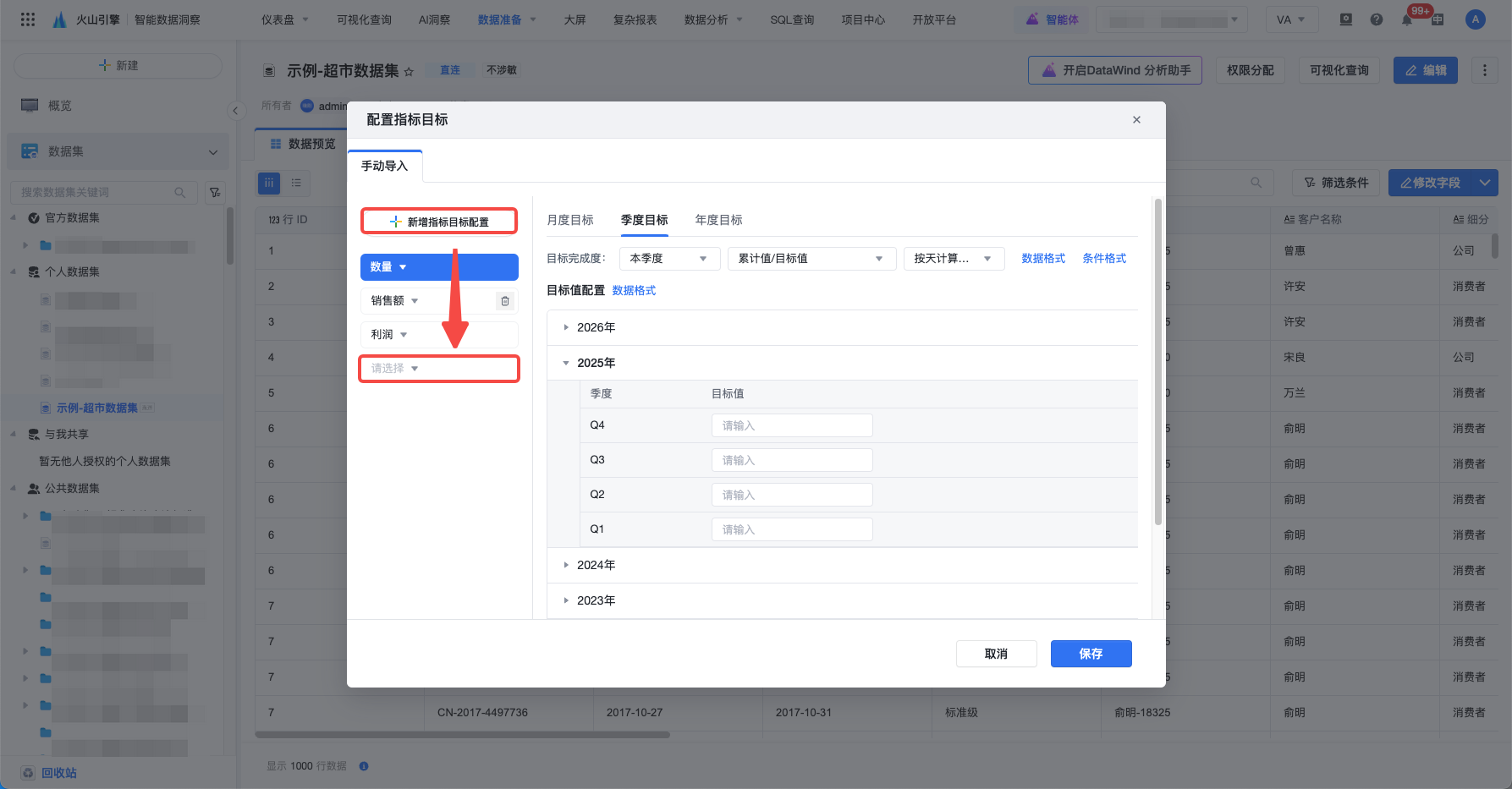Click the Q4 目标值 input field
This screenshot has width=1512, height=789.
[x=791, y=425]
